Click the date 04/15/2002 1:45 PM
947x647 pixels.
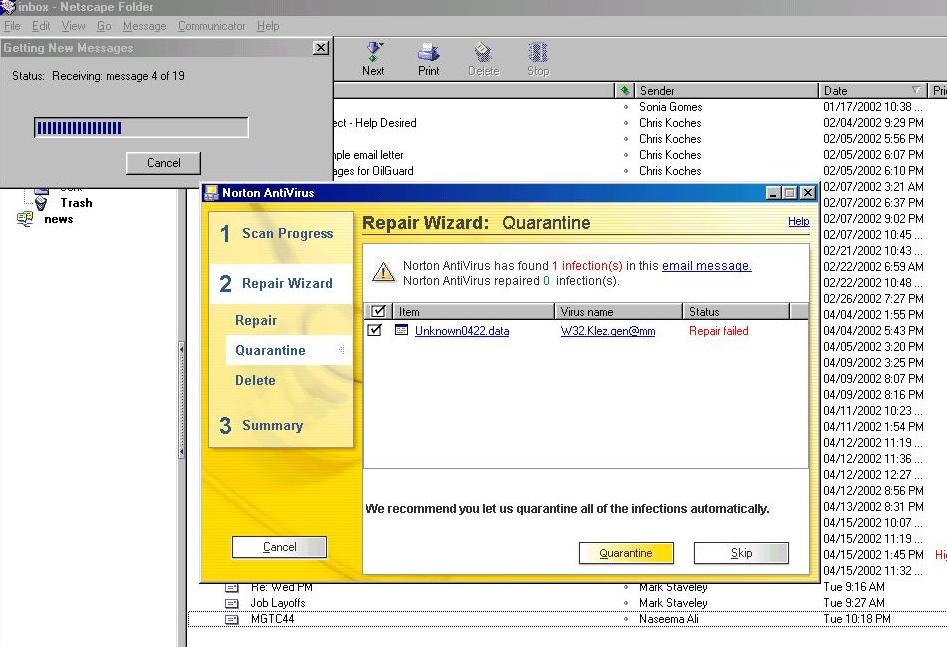[x=873, y=555]
